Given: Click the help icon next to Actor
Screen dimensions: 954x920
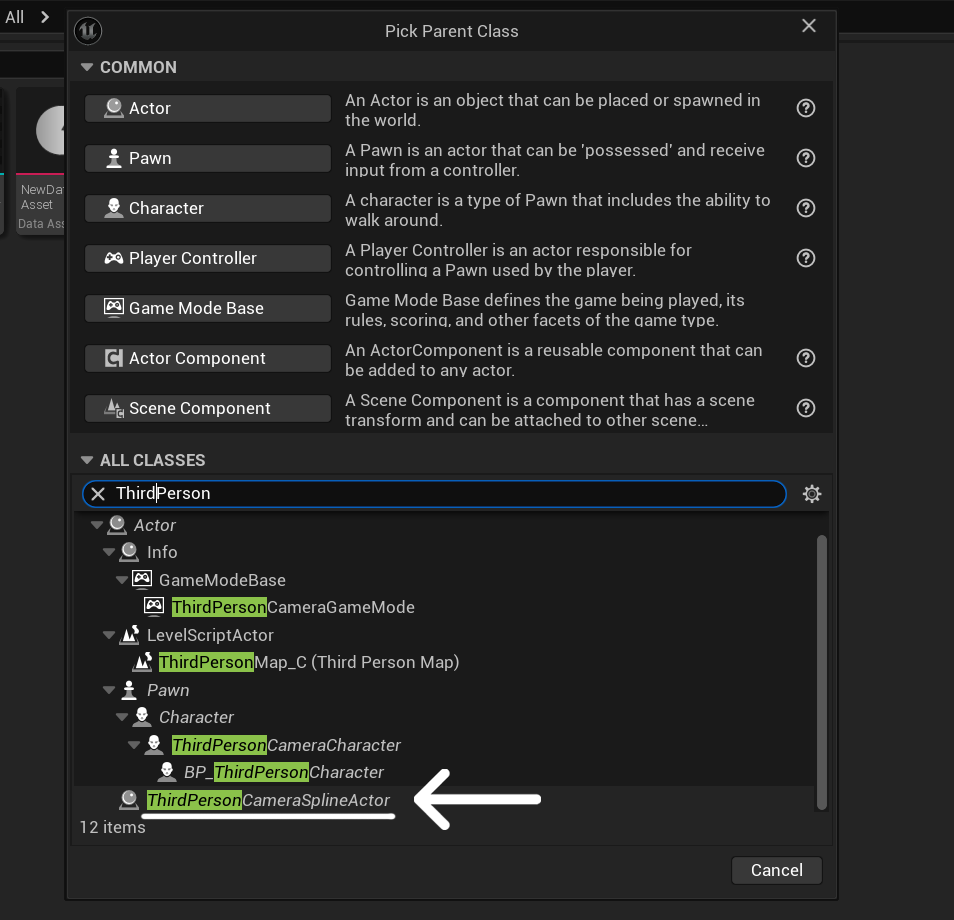Looking at the screenshot, I should (x=805, y=108).
